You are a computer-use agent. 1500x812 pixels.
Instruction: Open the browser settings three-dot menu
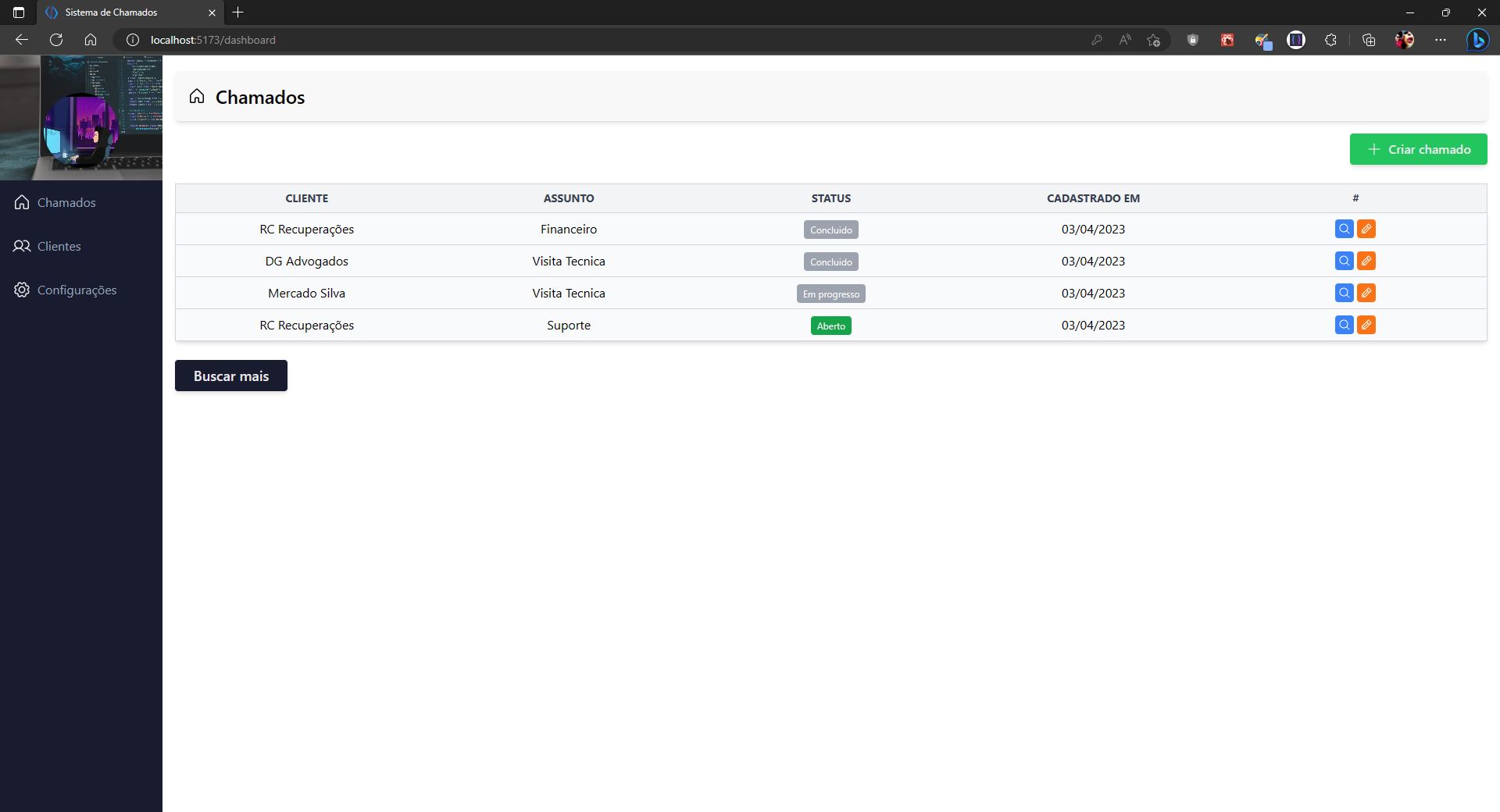click(x=1441, y=40)
